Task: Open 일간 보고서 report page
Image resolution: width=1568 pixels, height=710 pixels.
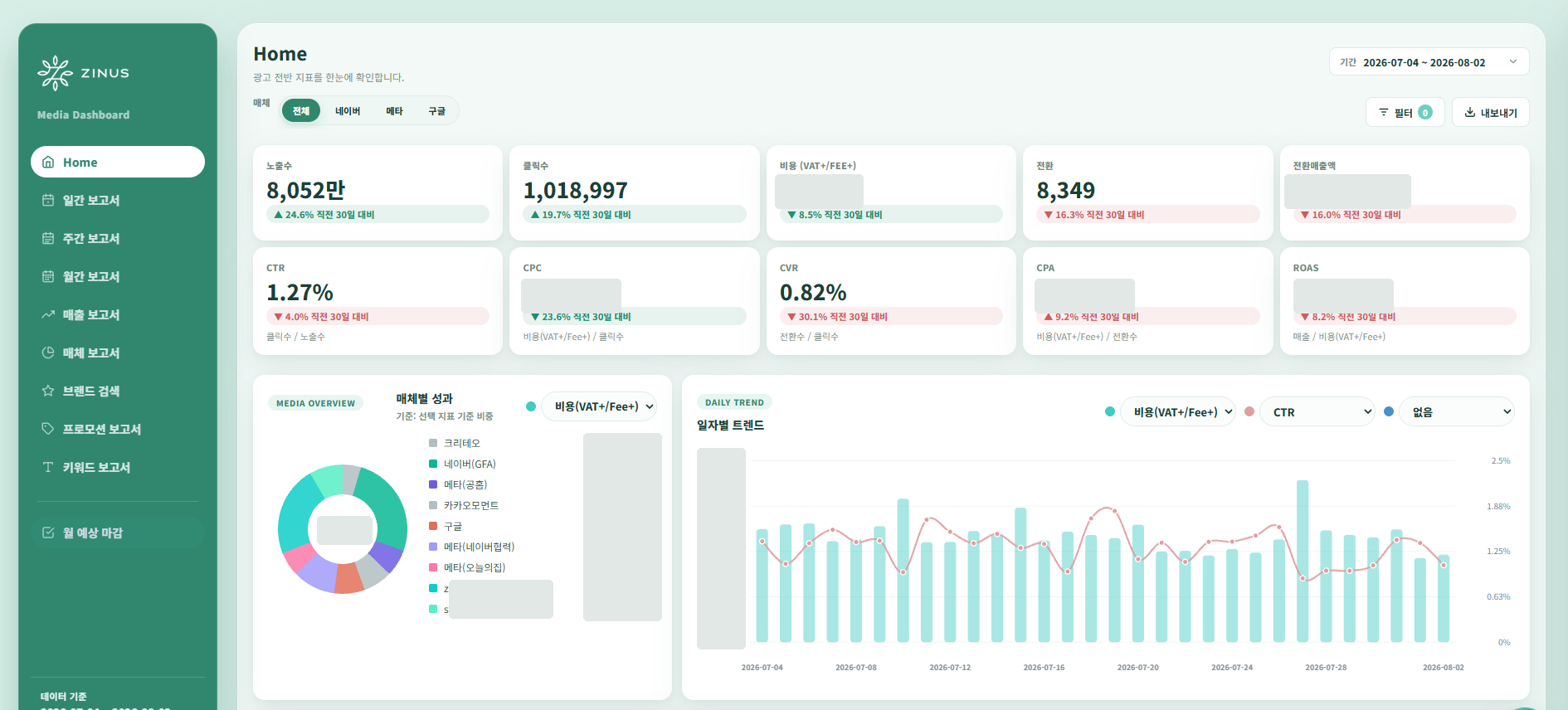Action: click(118, 201)
